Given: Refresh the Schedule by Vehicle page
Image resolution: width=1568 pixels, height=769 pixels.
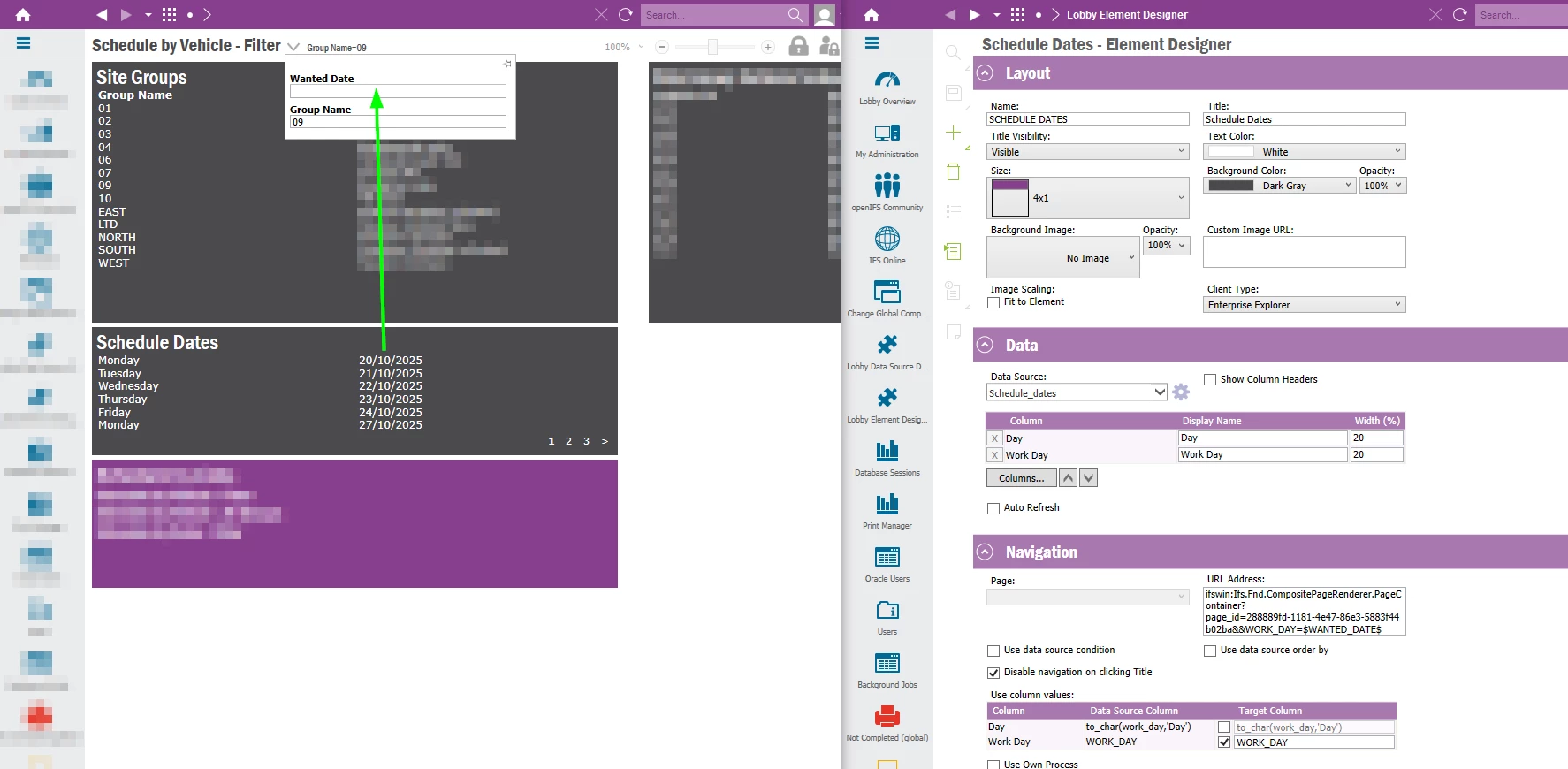Looking at the screenshot, I should [626, 15].
